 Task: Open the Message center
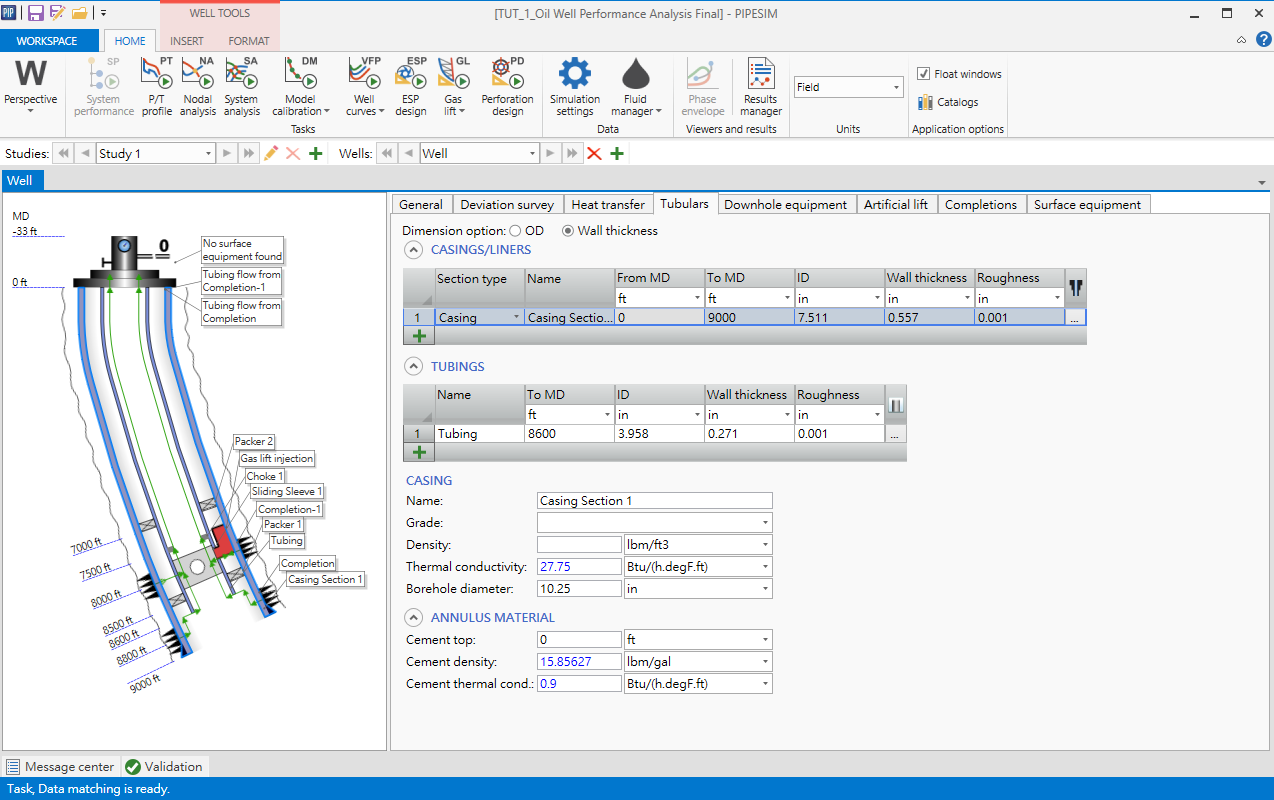point(60,767)
